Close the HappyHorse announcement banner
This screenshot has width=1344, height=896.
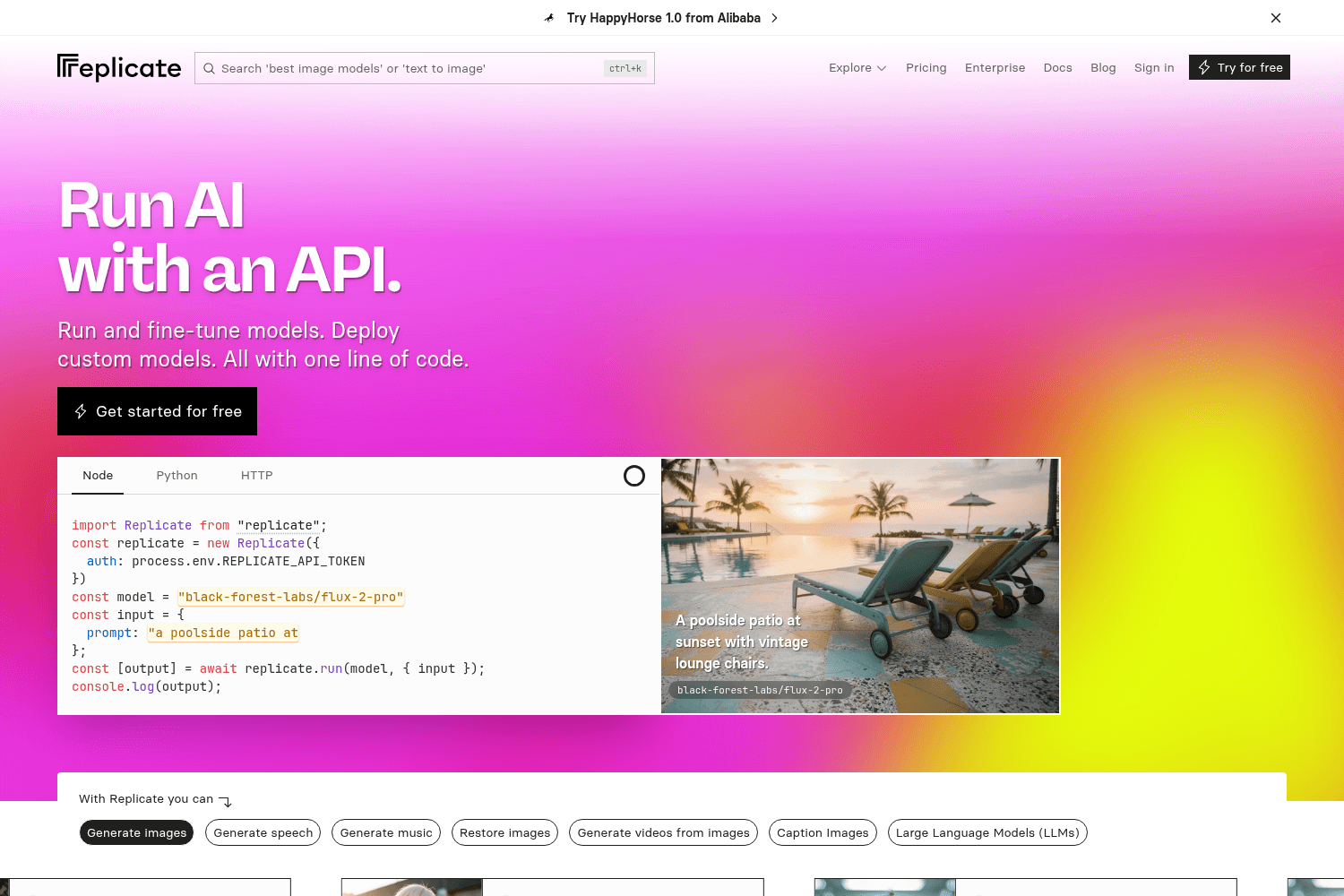pyautogui.click(x=1276, y=18)
